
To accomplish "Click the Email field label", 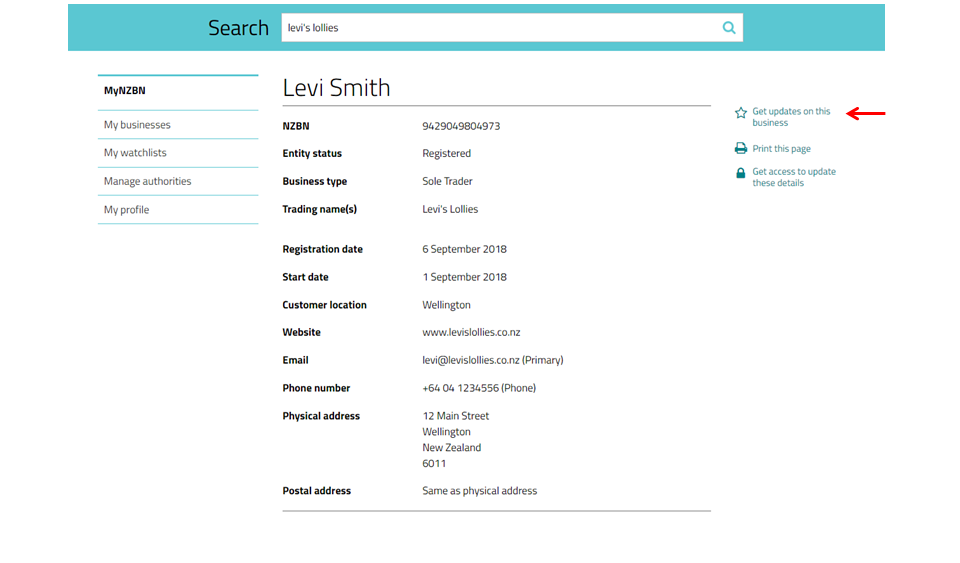I will (x=295, y=360).
